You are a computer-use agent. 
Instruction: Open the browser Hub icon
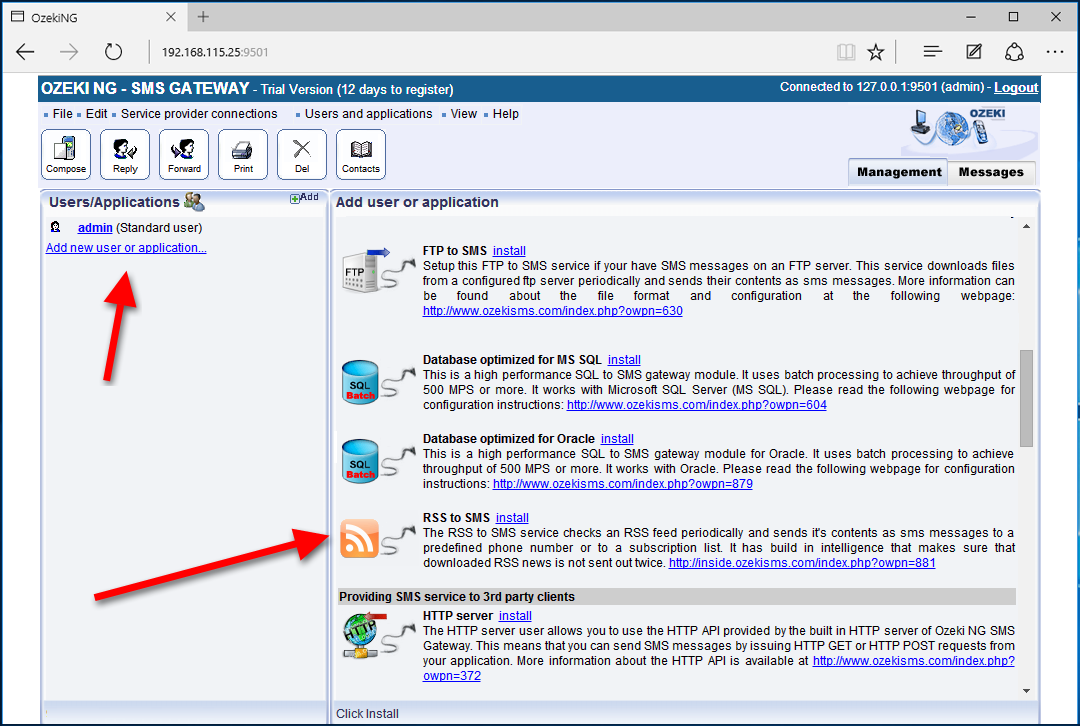coord(933,52)
